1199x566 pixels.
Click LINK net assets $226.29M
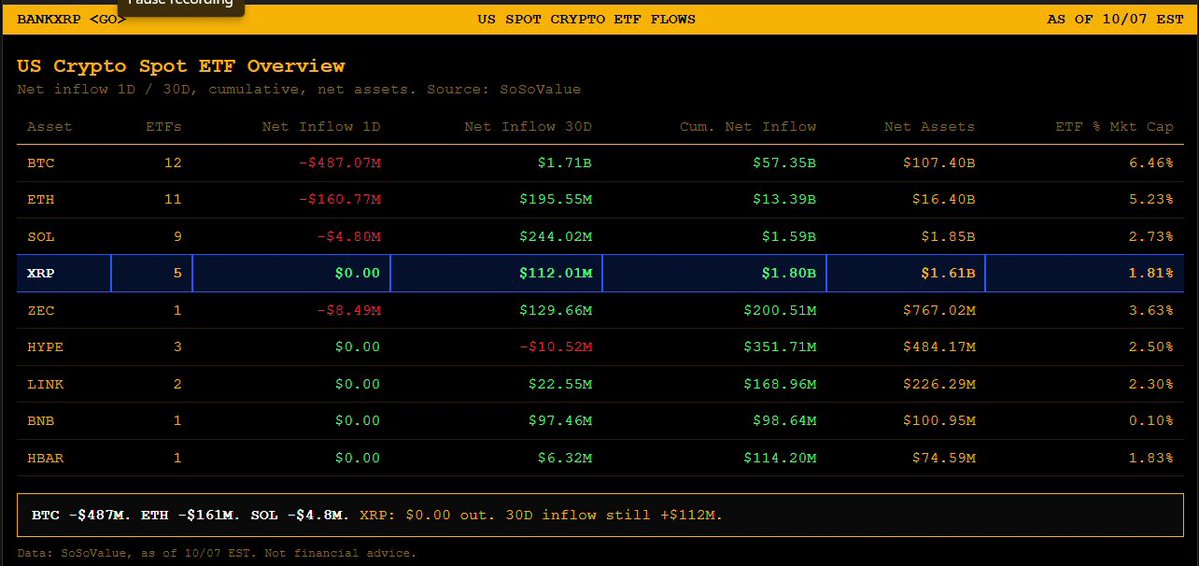939,383
